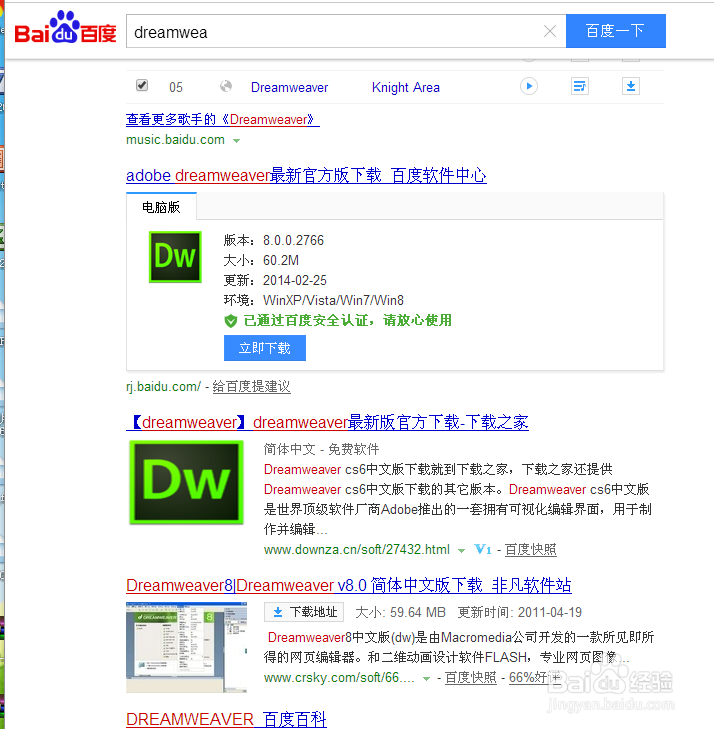Select the update date 2014-02-25
The height and width of the screenshot is (729, 714).
pyautogui.click(x=295, y=280)
